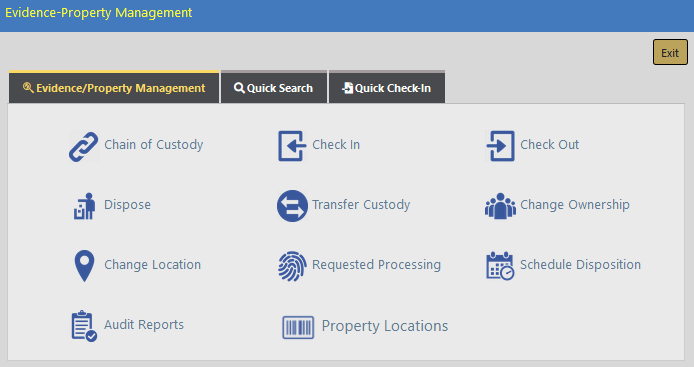This screenshot has height=367, width=694.
Task: Click the Check Out arrow icon
Action: tap(500, 146)
